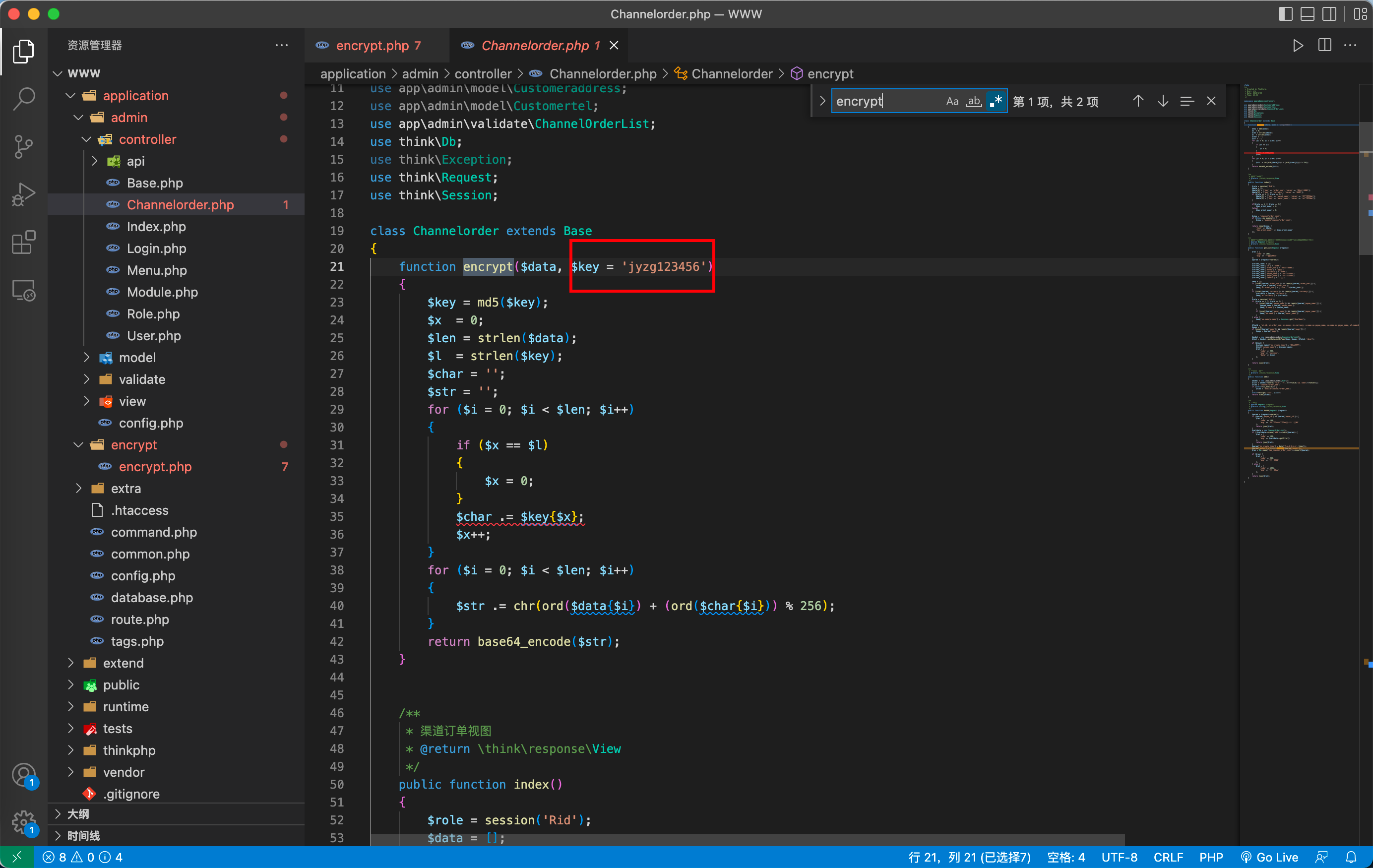Select the Channelorder.php editor tab
The image size is (1373, 868).
(x=539, y=46)
